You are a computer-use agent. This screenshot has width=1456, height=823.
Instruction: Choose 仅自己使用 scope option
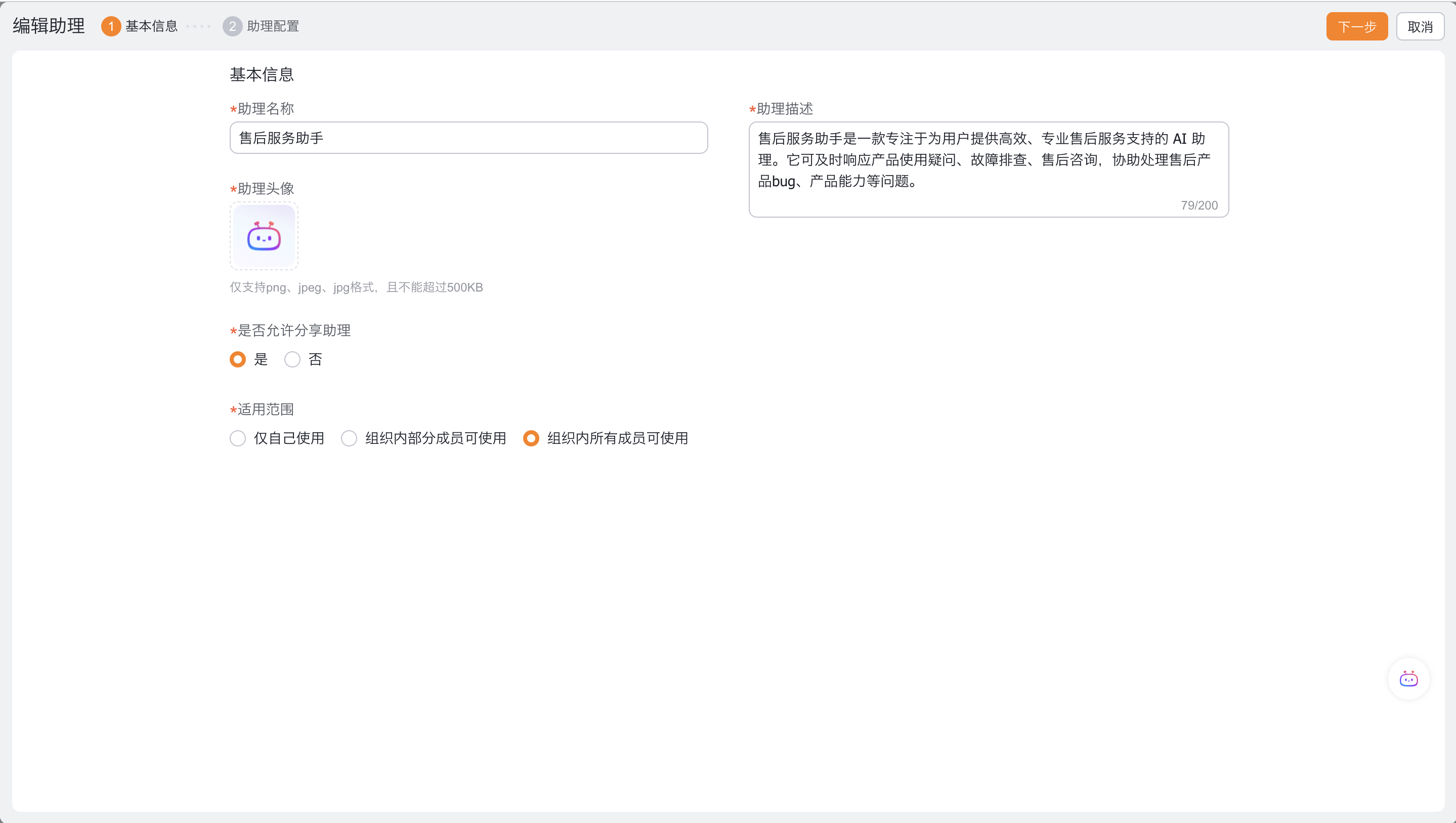point(238,438)
